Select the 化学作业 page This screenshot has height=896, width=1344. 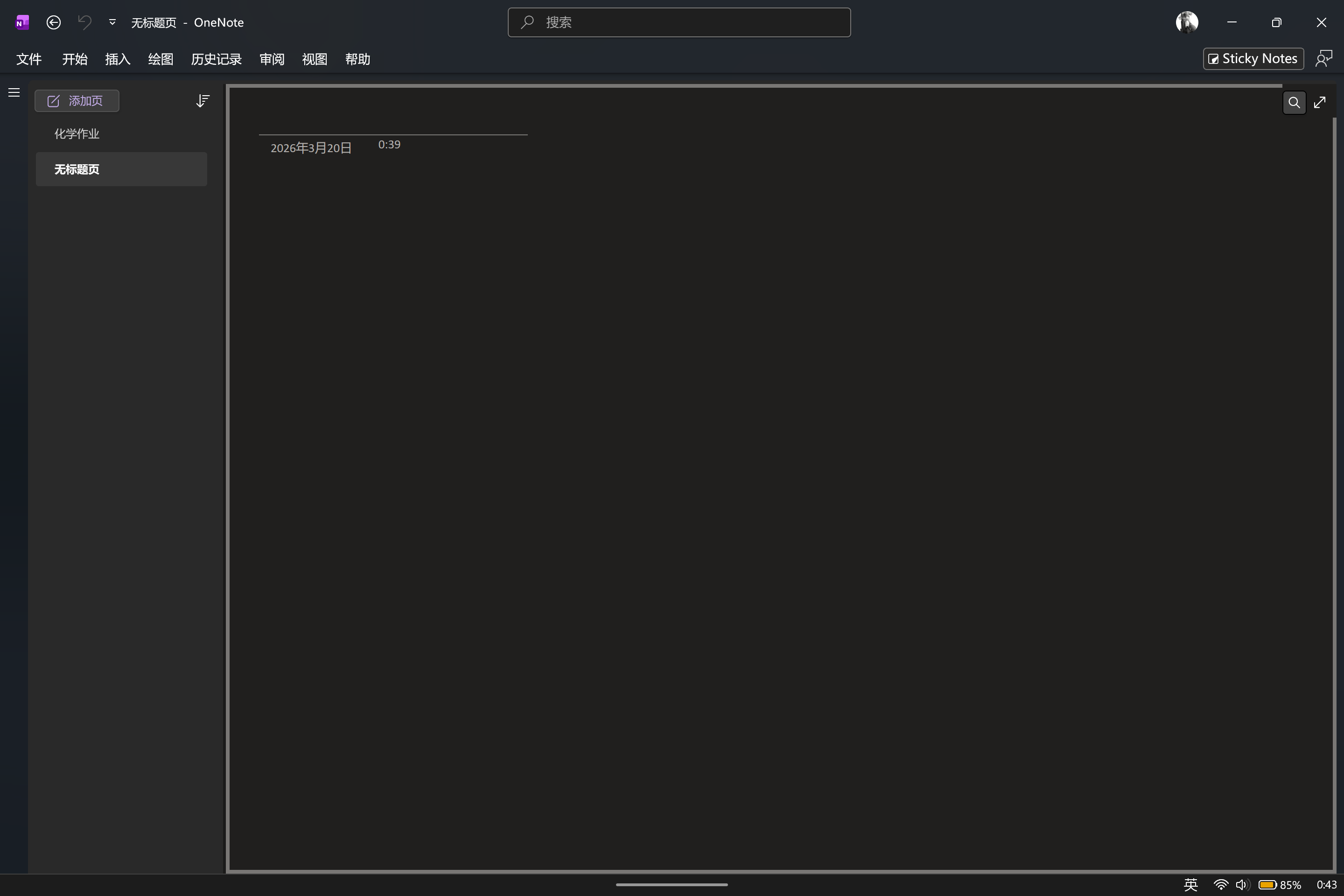pyautogui.click(x=121, y=134)
